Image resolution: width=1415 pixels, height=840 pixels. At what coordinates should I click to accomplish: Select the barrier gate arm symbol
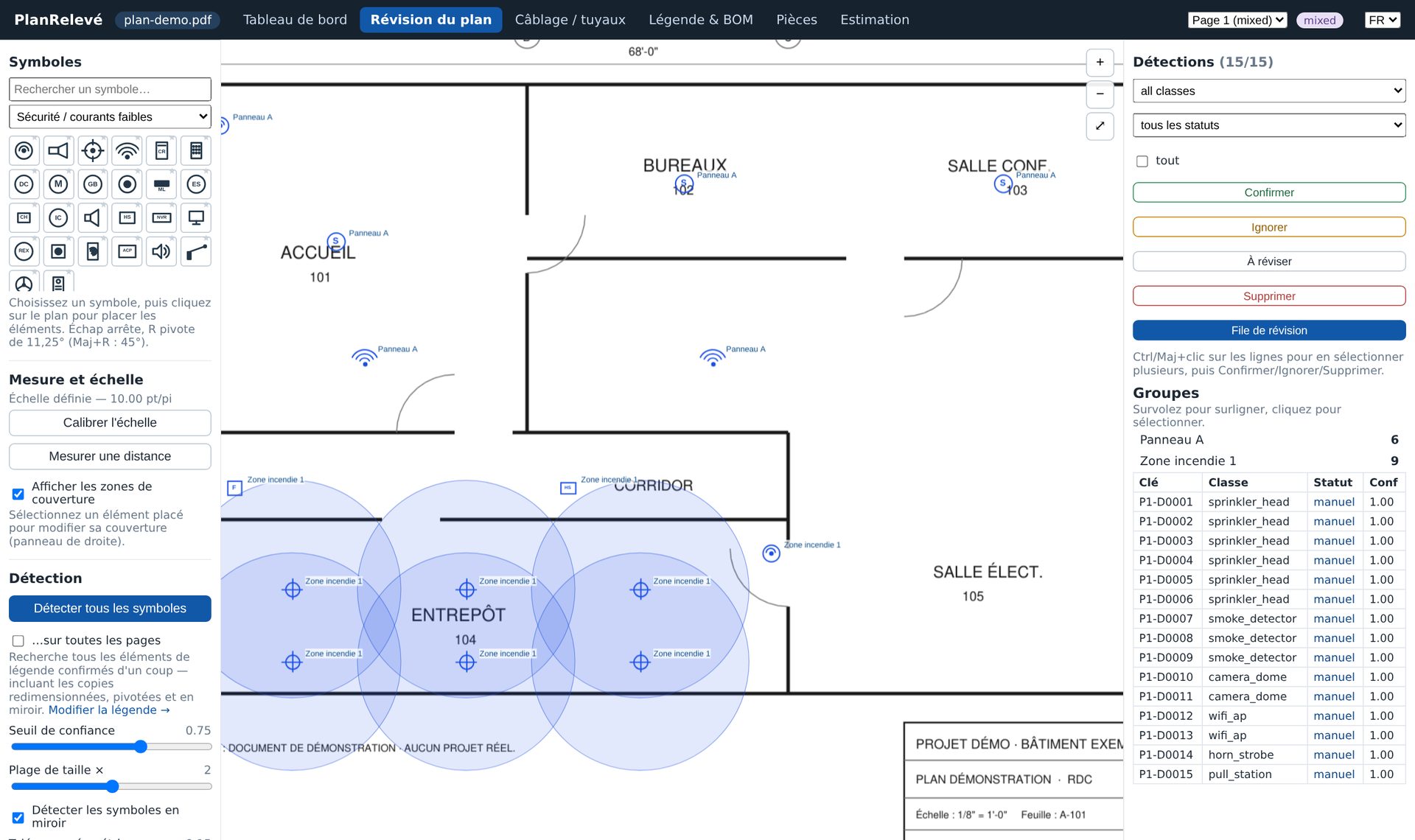tap(196, 251)
